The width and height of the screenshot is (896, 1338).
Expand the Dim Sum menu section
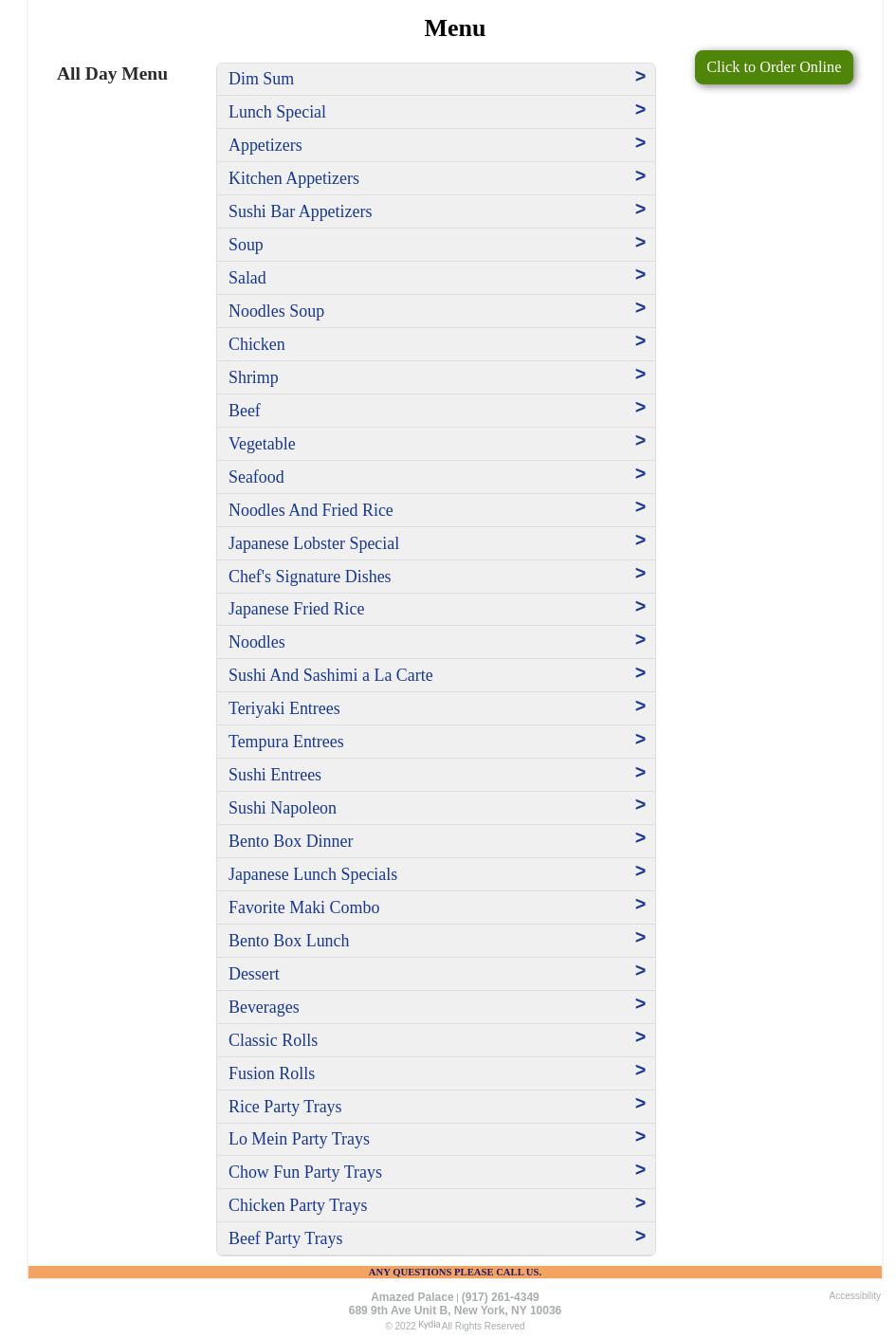[x=436, y=79]
